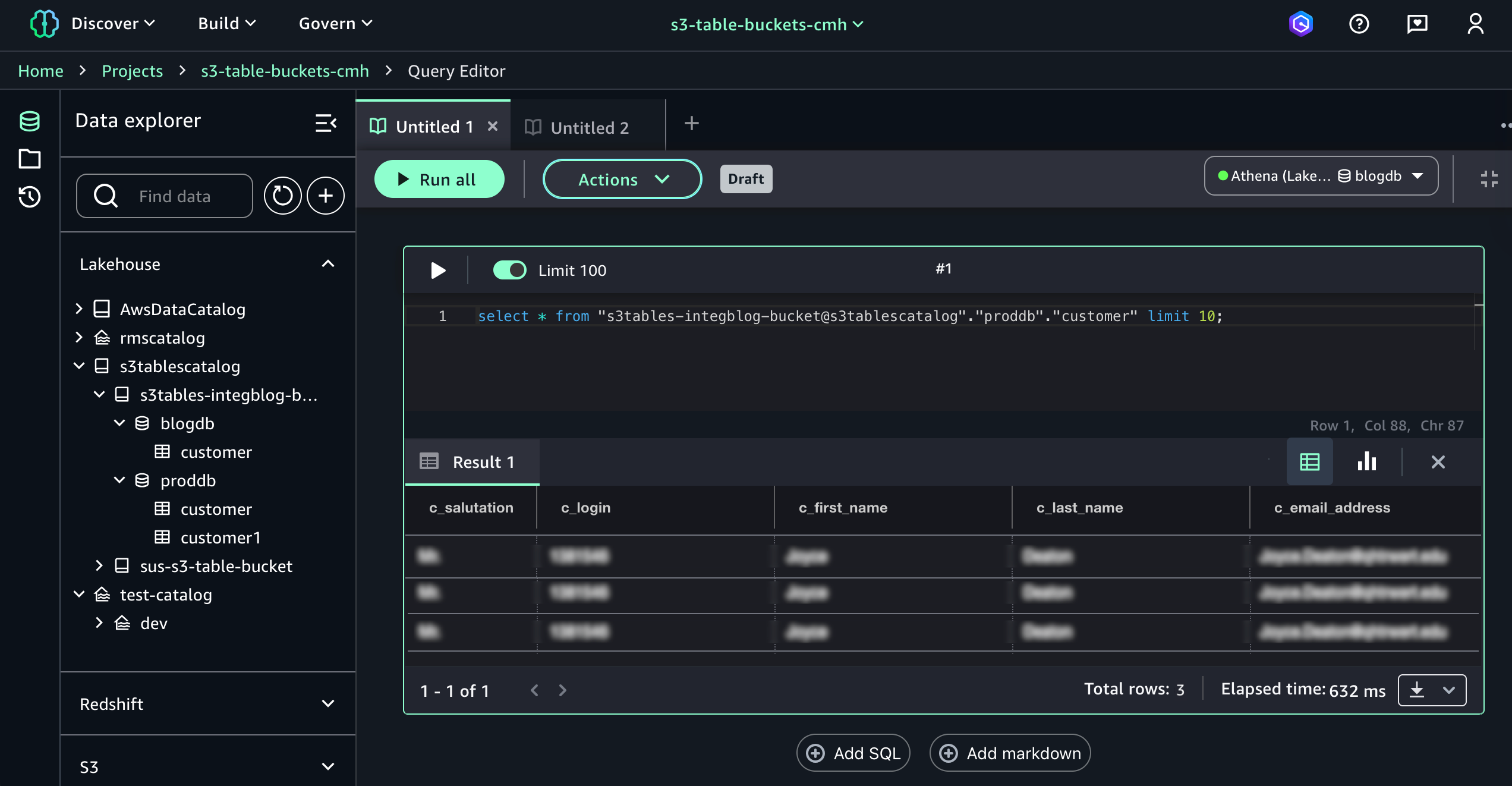The image size is (1512, 786).
Task: Select table view for Result 1
Action: [x=1310, y=461]
